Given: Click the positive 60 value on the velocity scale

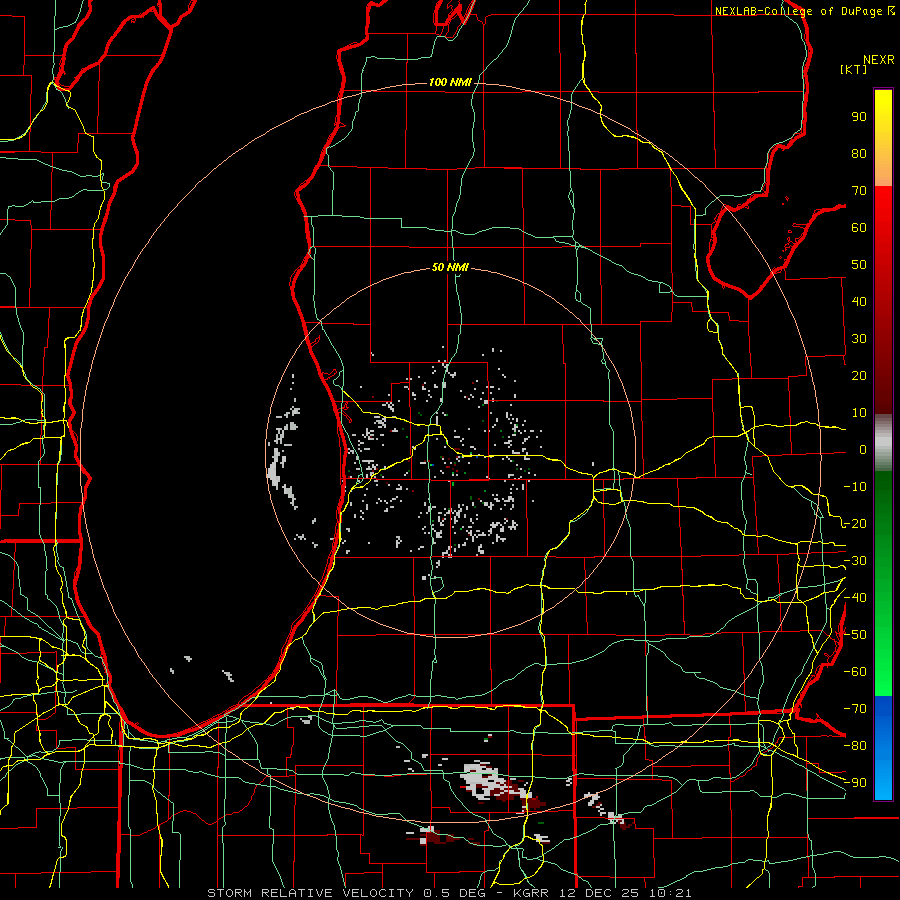Looking at the screenshot, I should coord(859,228).
